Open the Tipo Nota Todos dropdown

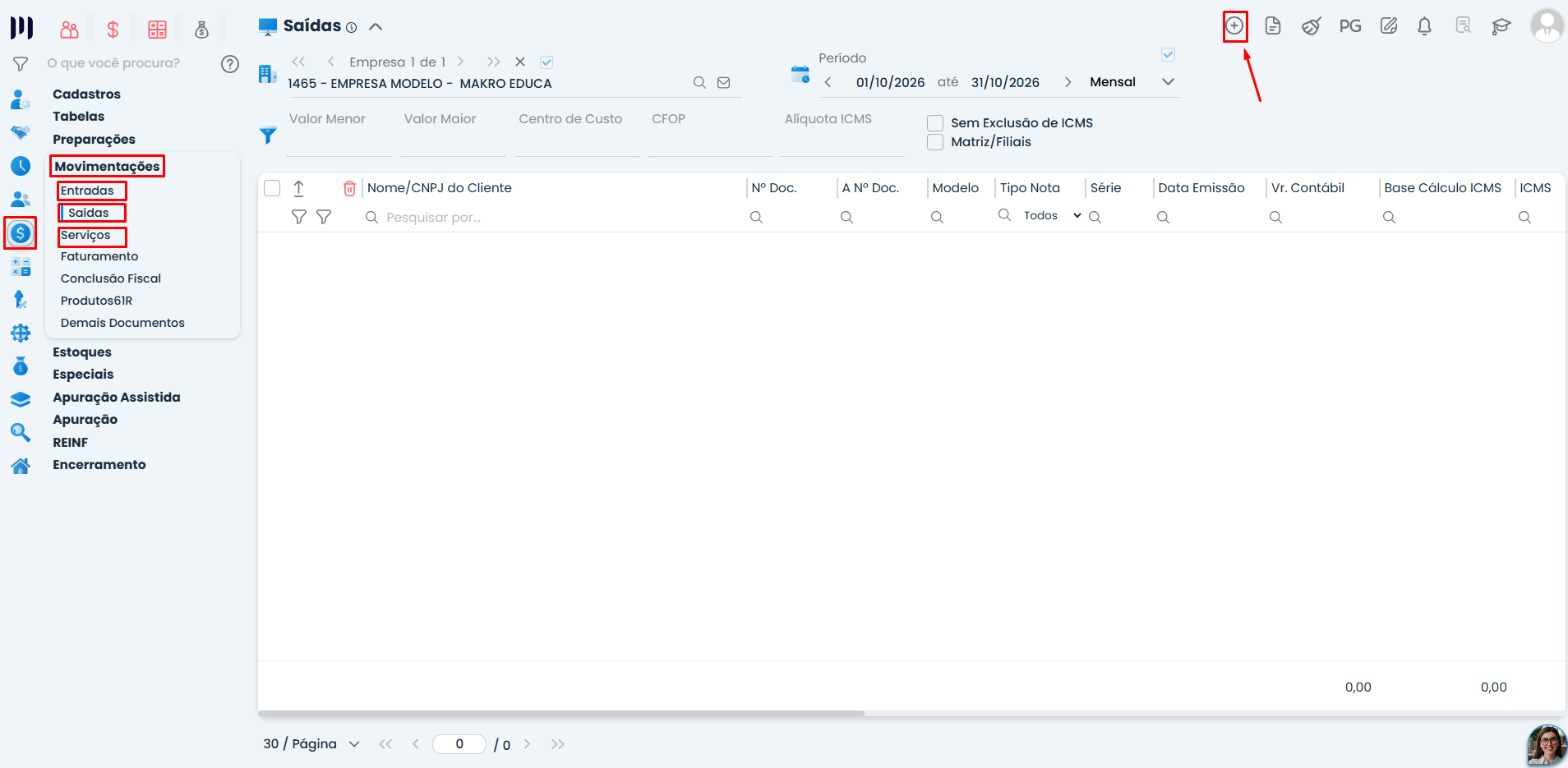(1052, 216)
